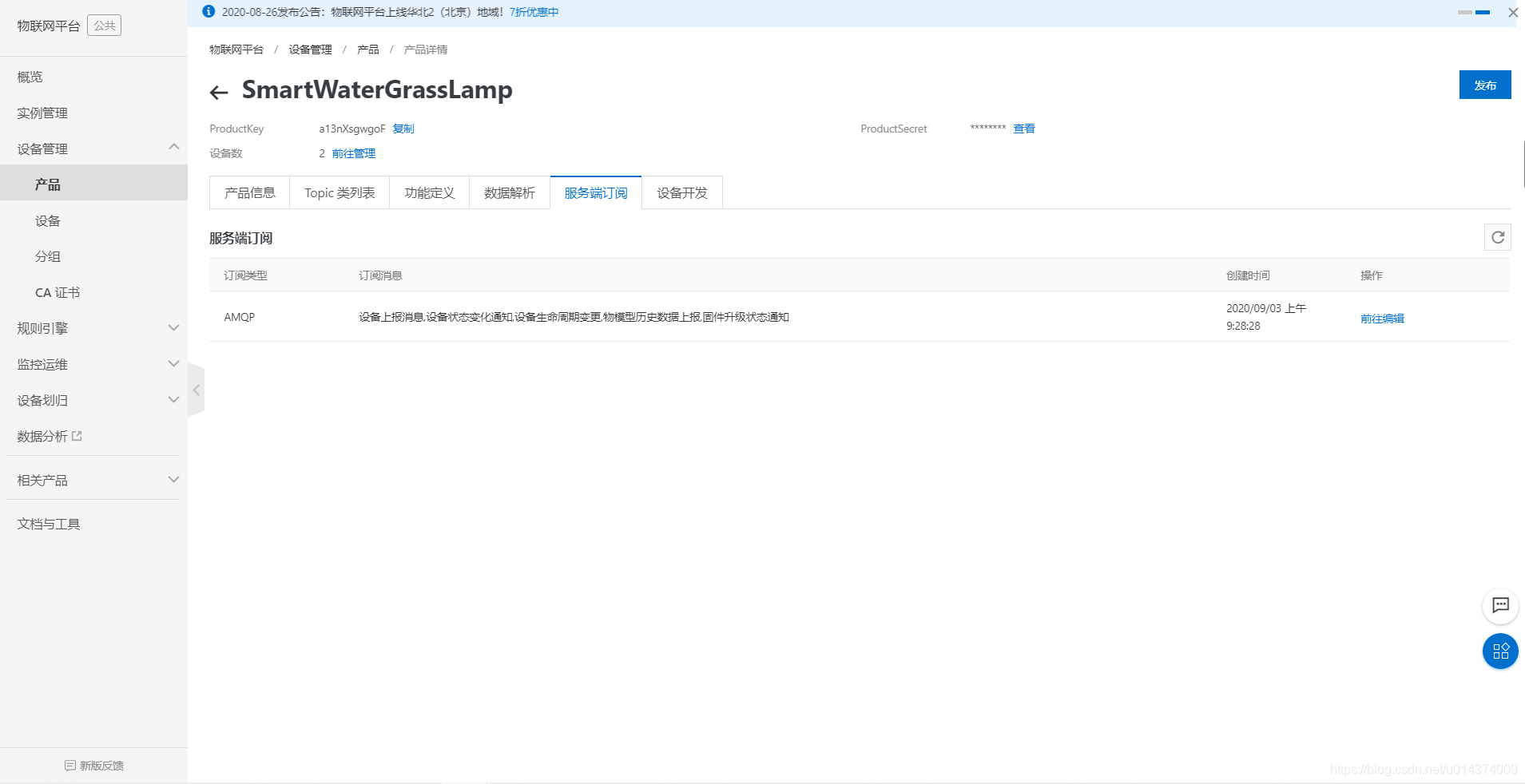Switch to the 功能定义 tab
Viewport: 1525px width, 784px height.
point(430,192)
